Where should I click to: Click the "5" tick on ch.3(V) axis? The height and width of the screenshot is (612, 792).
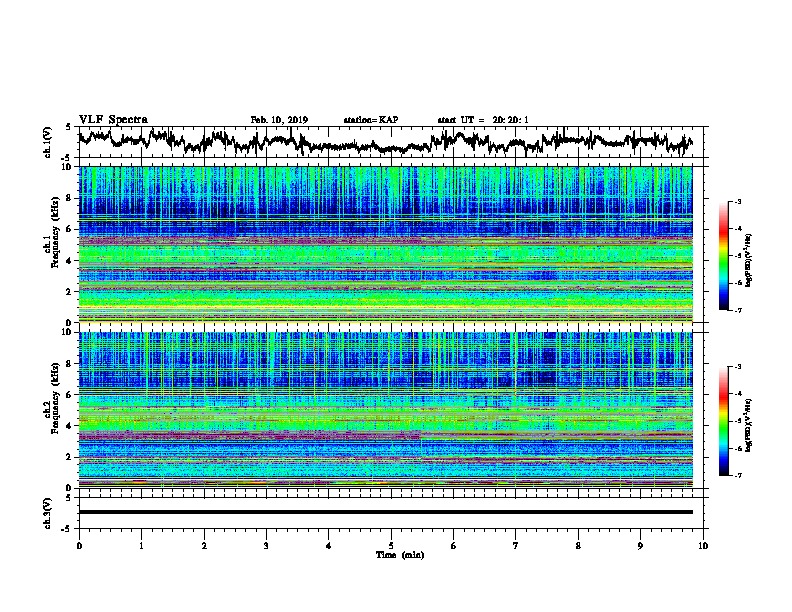pyautogui.click(x=68, y=498)
